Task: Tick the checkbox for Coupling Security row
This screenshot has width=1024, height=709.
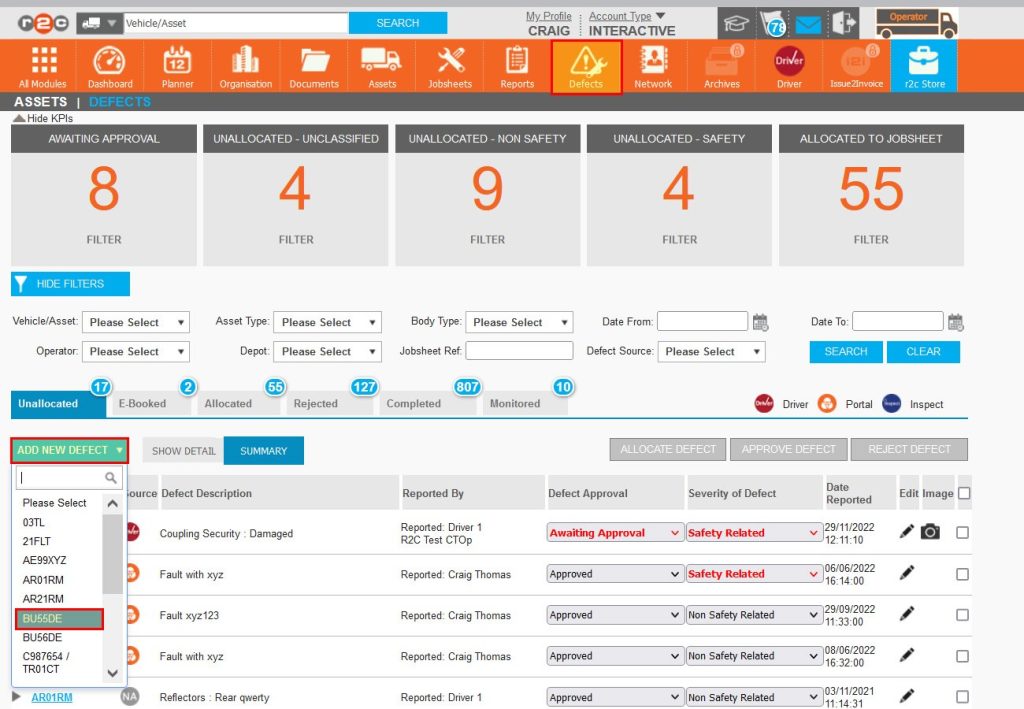Action: tap(962, 533)
